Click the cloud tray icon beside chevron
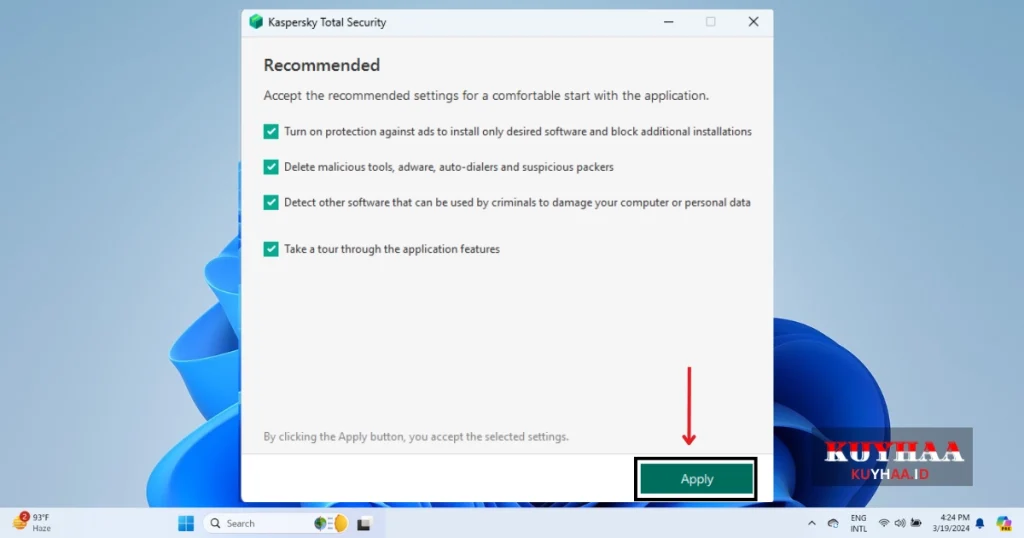1024x538 pixels. click(833, 523)
